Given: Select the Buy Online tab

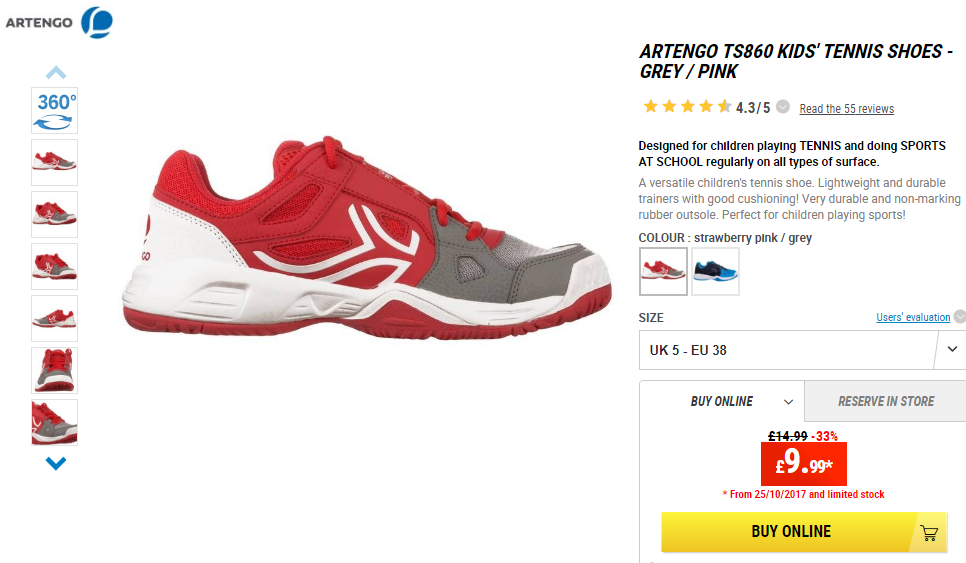Looking at the screenshot, I should pos(722,401).
